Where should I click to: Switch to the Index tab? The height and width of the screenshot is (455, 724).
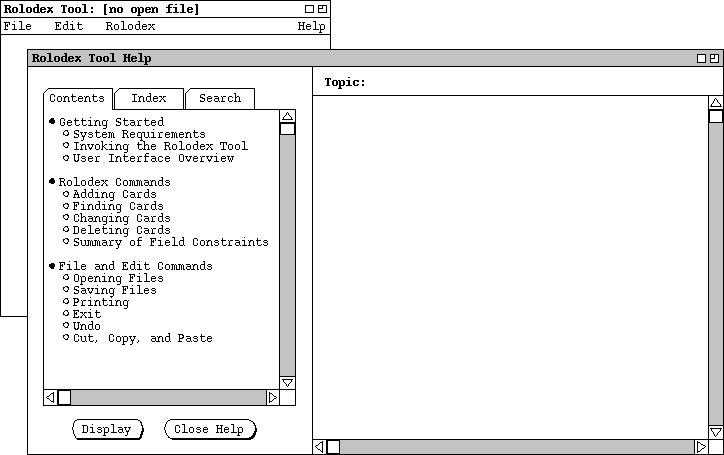(149, 98)
